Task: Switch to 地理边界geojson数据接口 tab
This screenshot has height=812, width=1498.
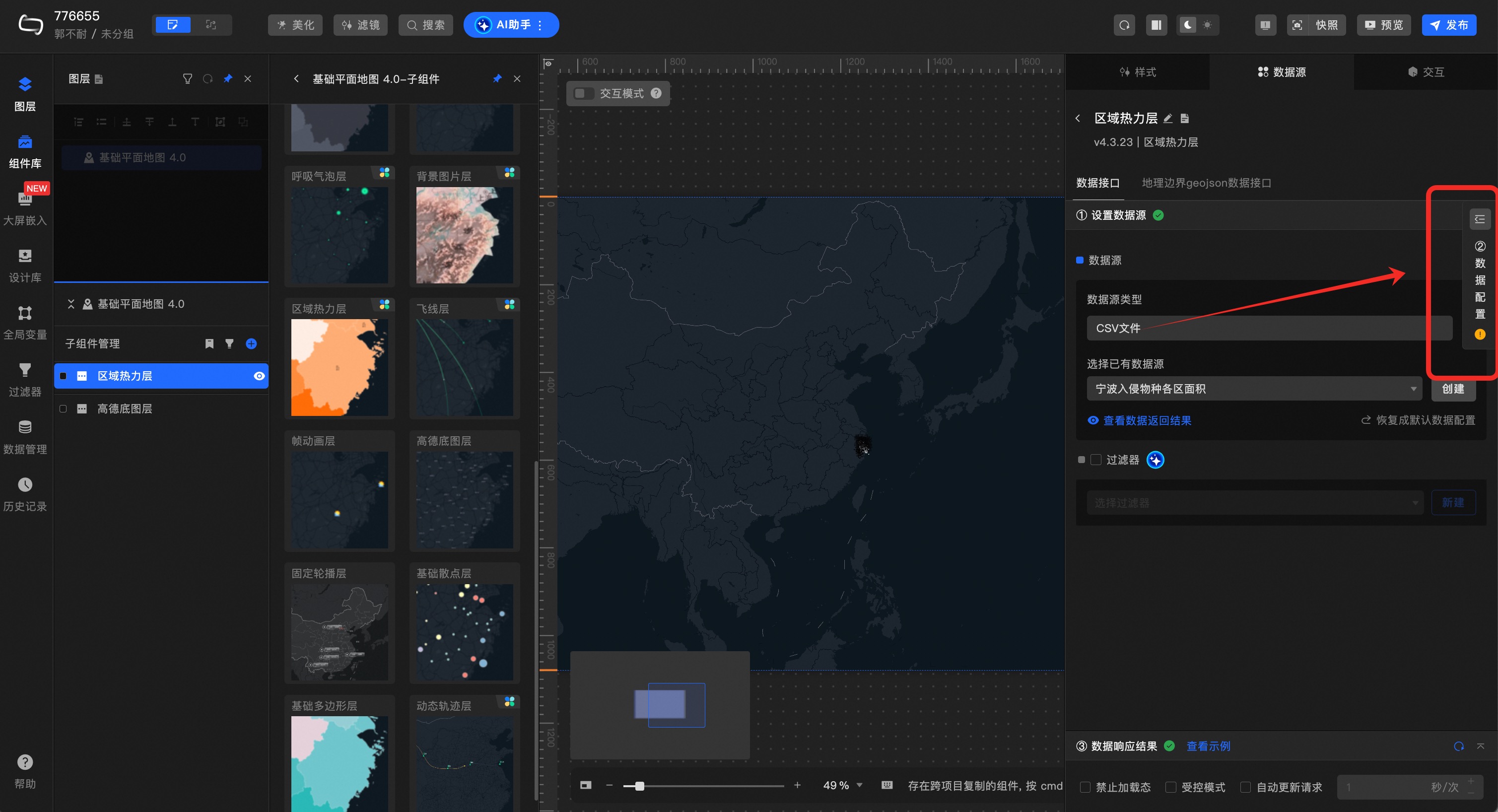Action: click(1206, 183)
